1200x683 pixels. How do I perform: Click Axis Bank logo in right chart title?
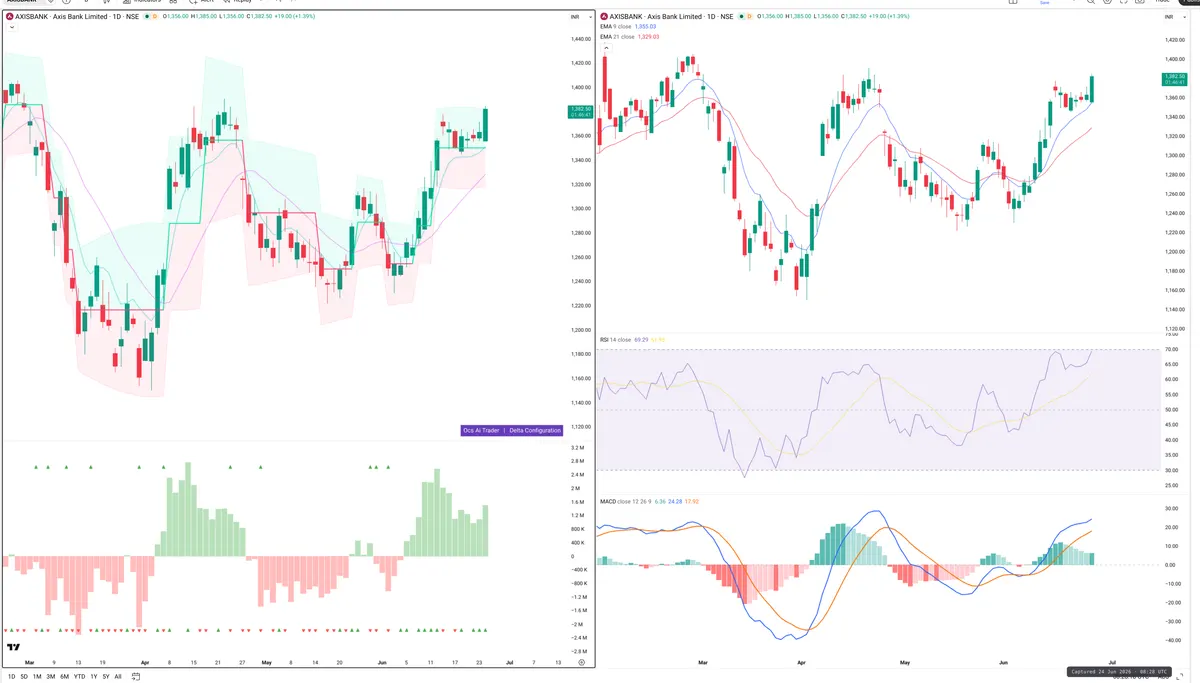pos(604,17)
